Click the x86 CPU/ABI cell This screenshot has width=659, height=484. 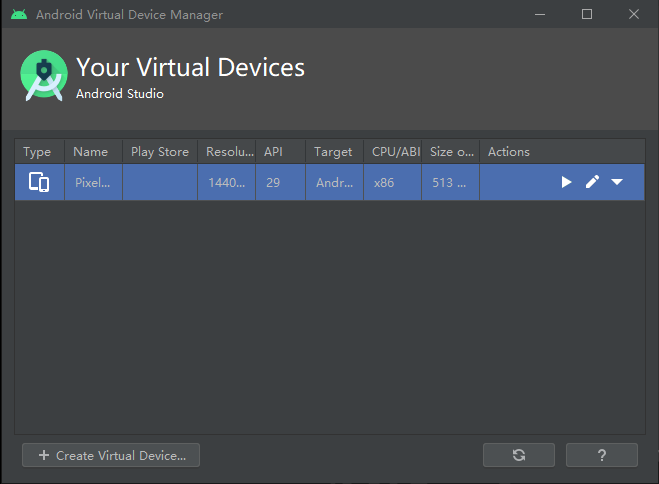tap(393, 182)
